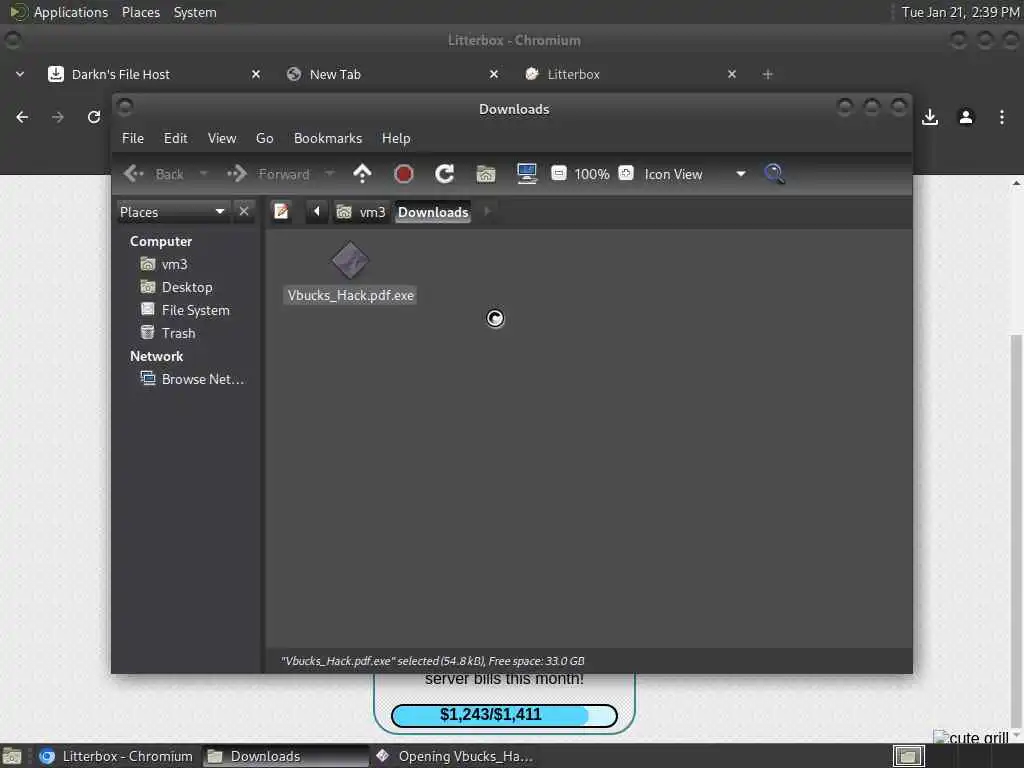Close the New Tab browser tab
Screen dimensions: 1024x768
point(494,74)
